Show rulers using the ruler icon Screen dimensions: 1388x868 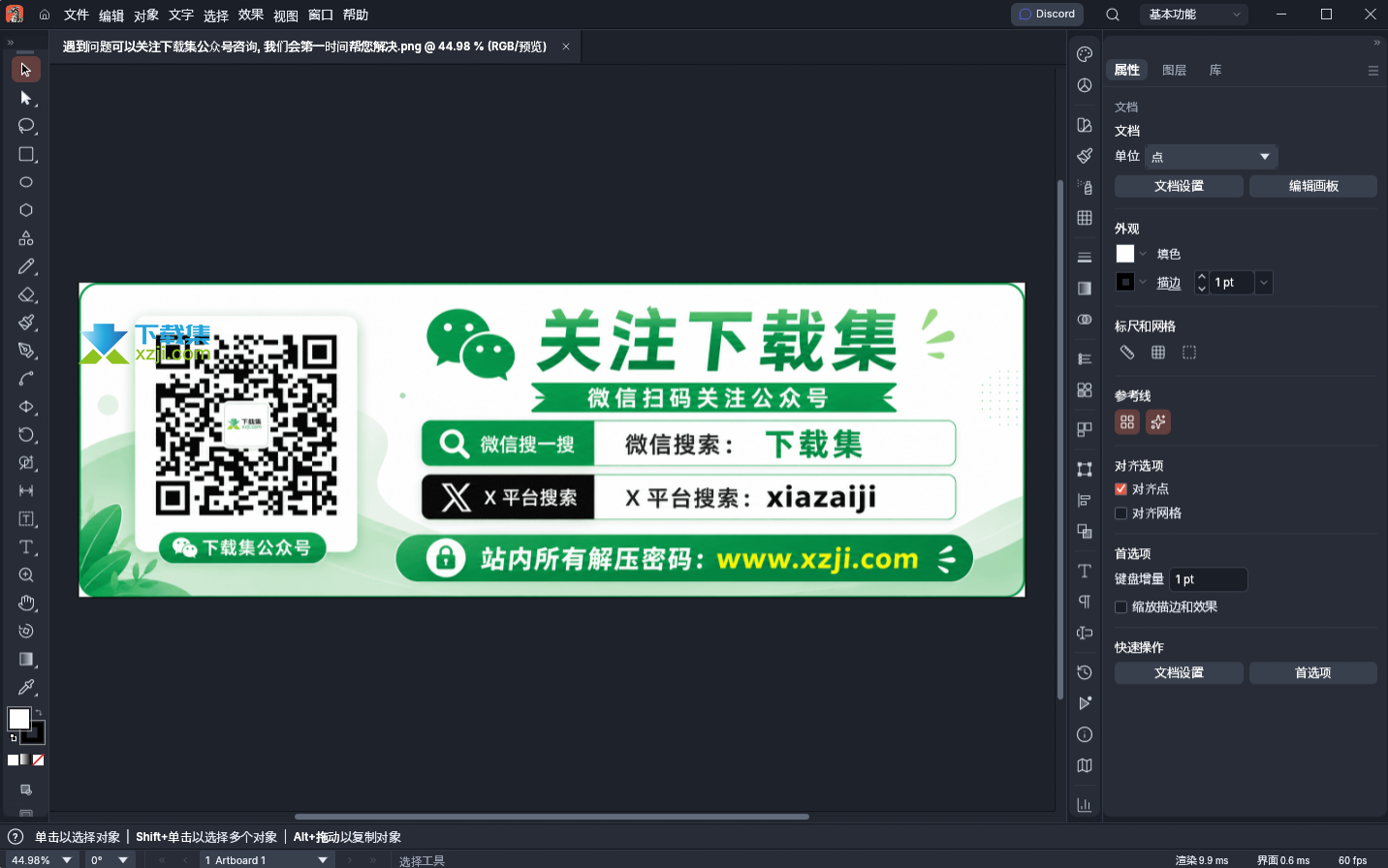1126,353
